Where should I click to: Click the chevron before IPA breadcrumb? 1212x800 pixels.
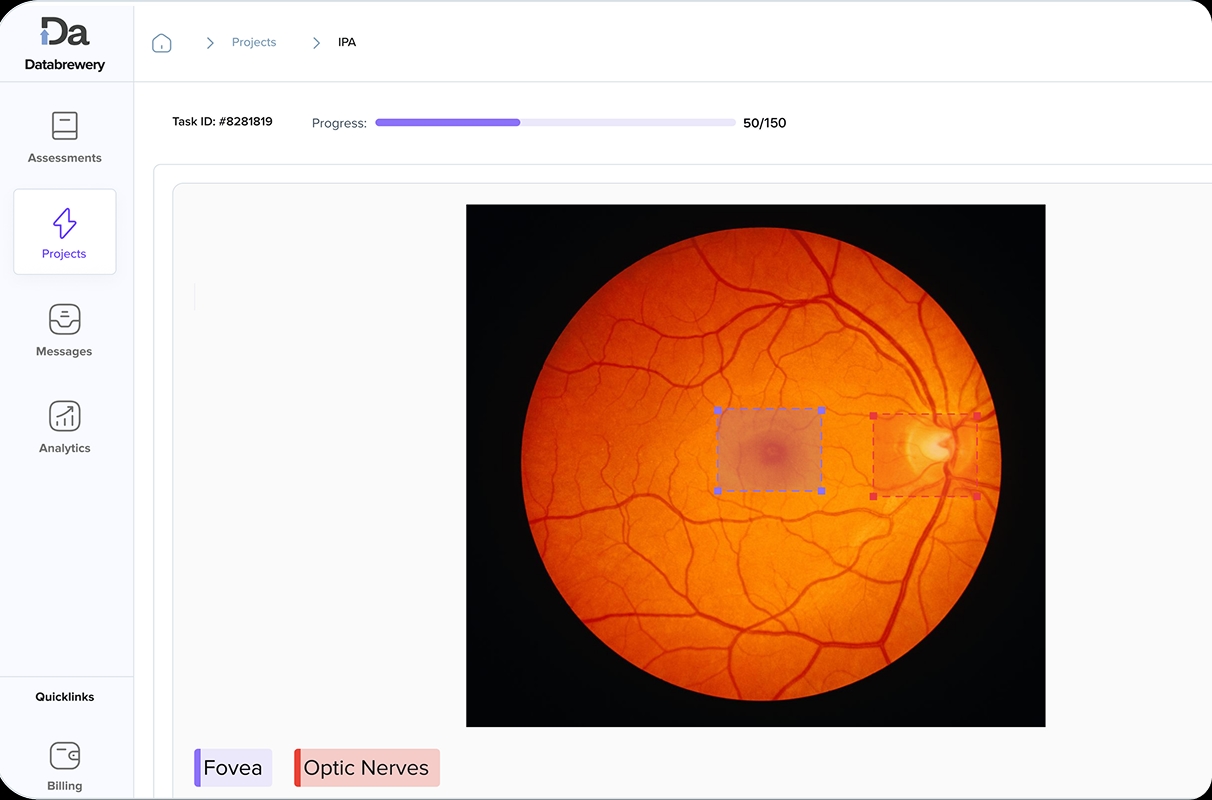(x=316, y=43)
